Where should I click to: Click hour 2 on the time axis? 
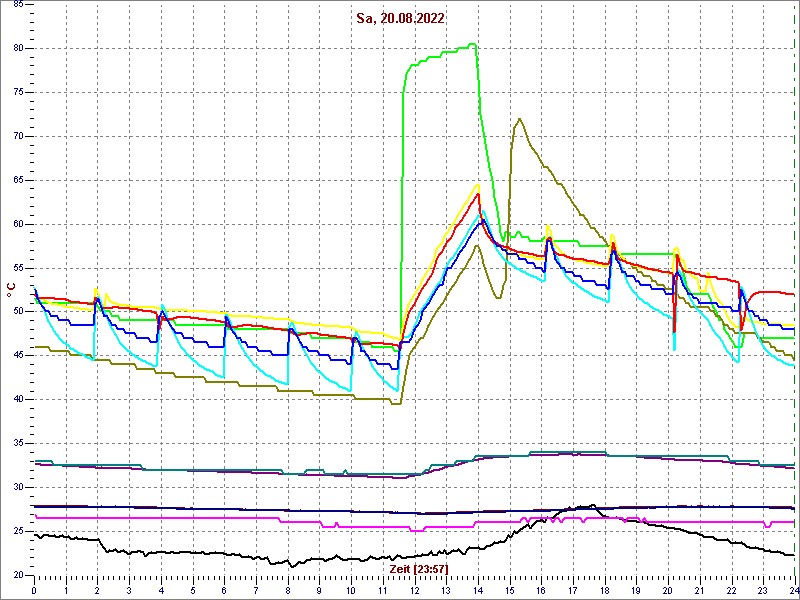tap(97, 591)
